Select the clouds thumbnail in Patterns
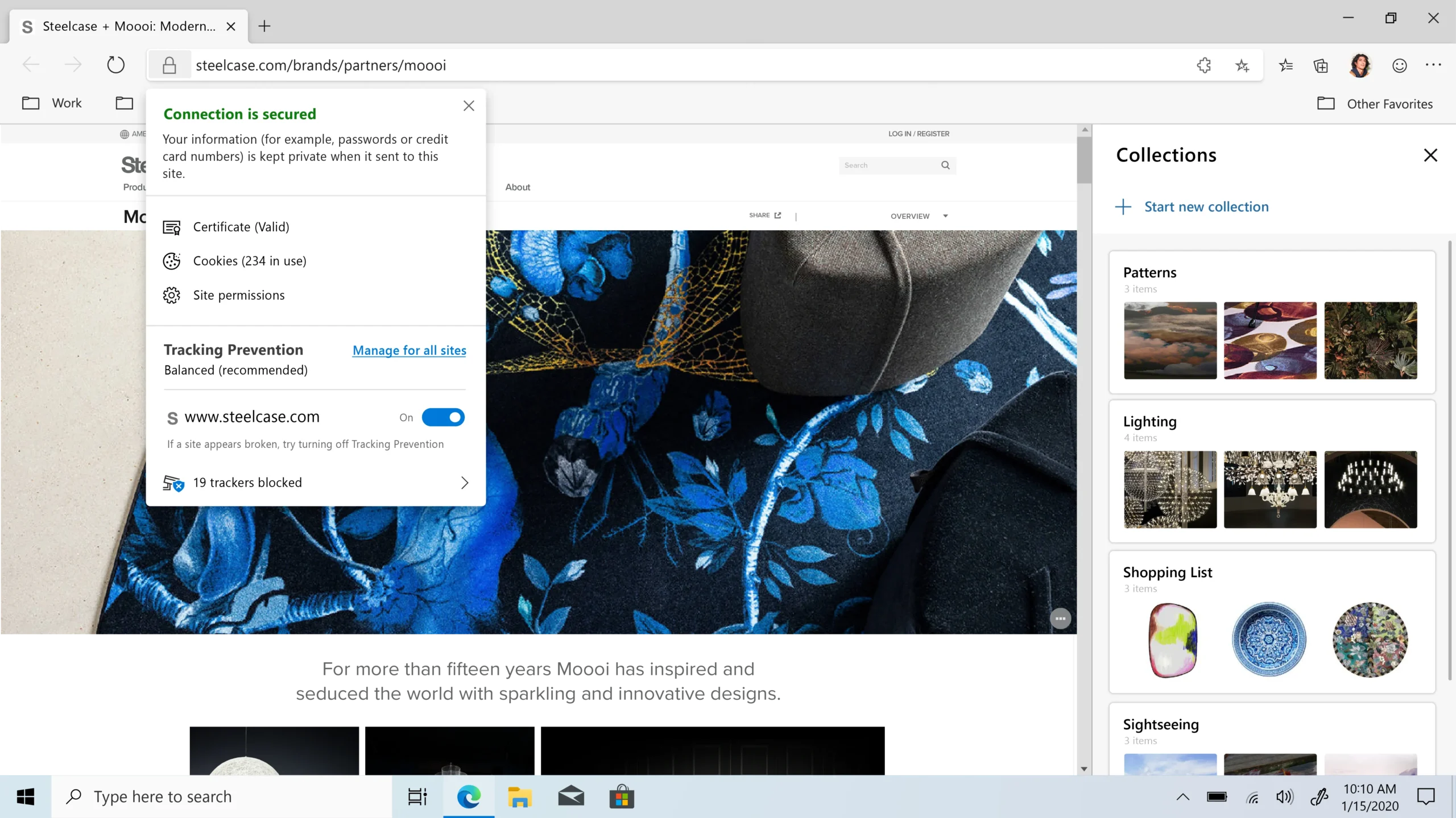The width and height of the screenshot is (1456, 818). (x=1170, y=341)
